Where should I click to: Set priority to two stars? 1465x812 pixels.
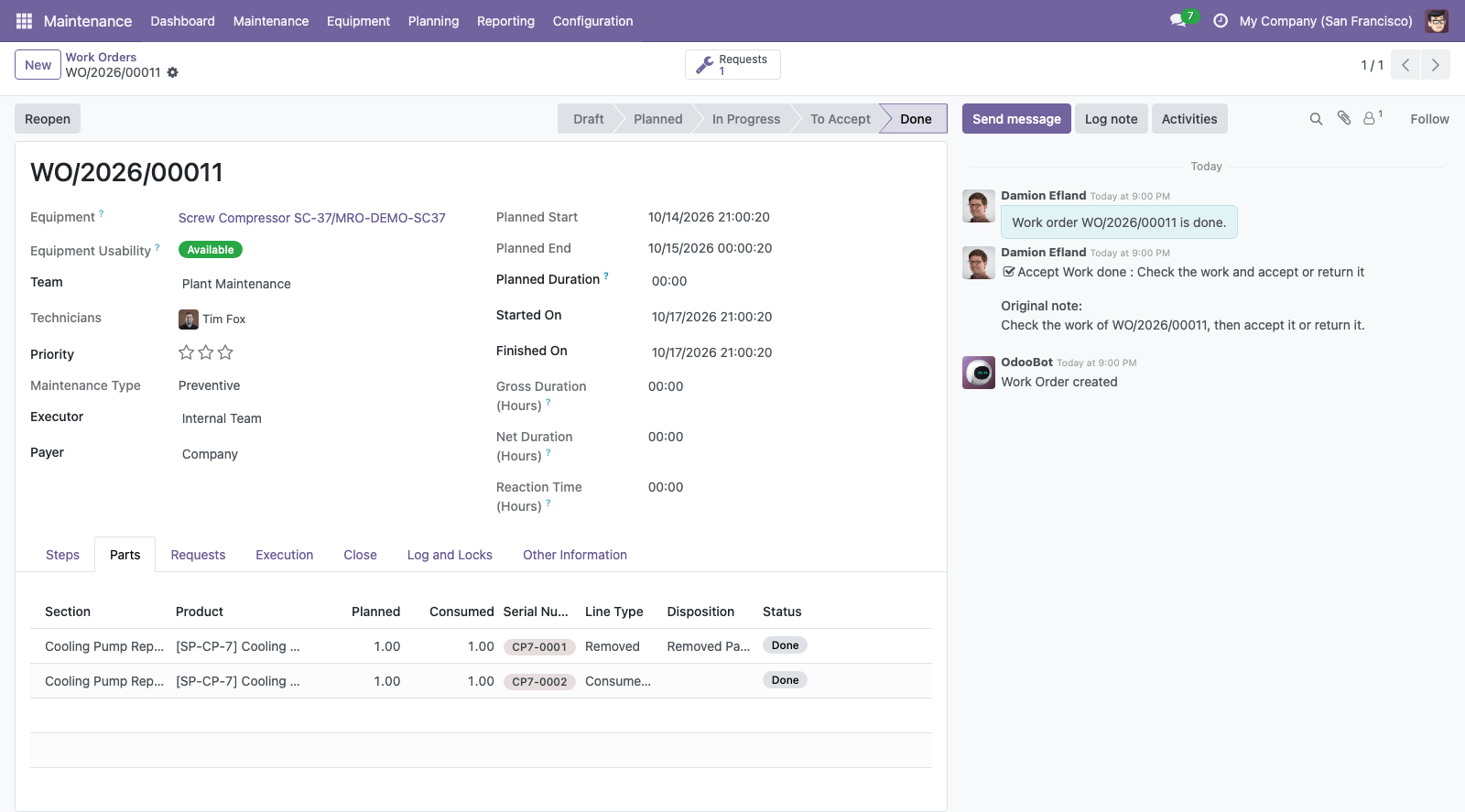pos(206,352)
